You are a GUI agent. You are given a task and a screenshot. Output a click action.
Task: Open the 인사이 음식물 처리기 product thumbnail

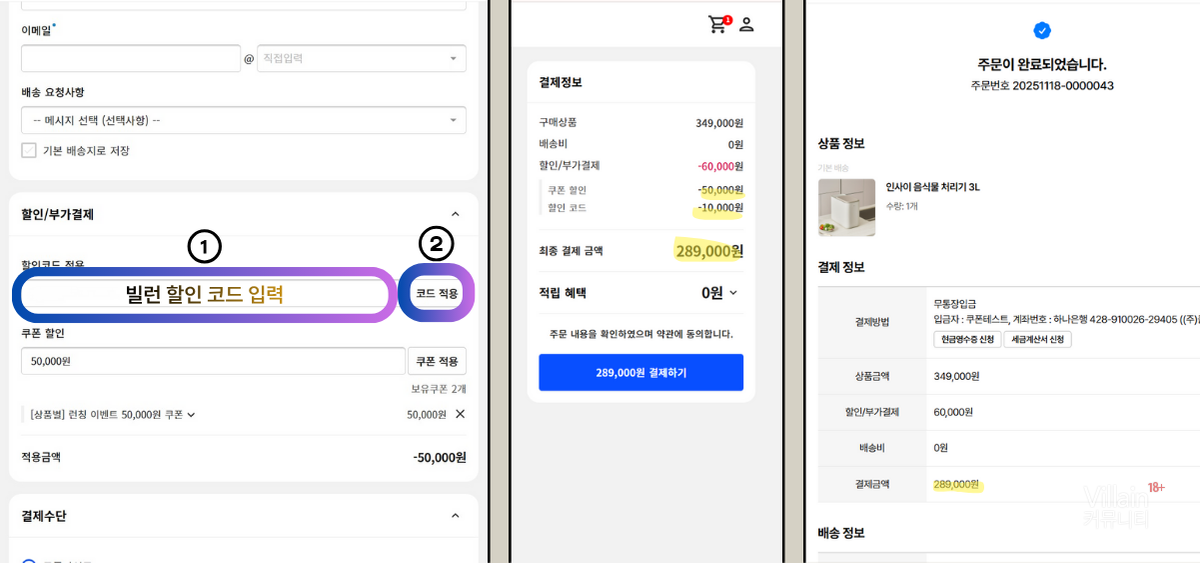(x=846, y=208)
